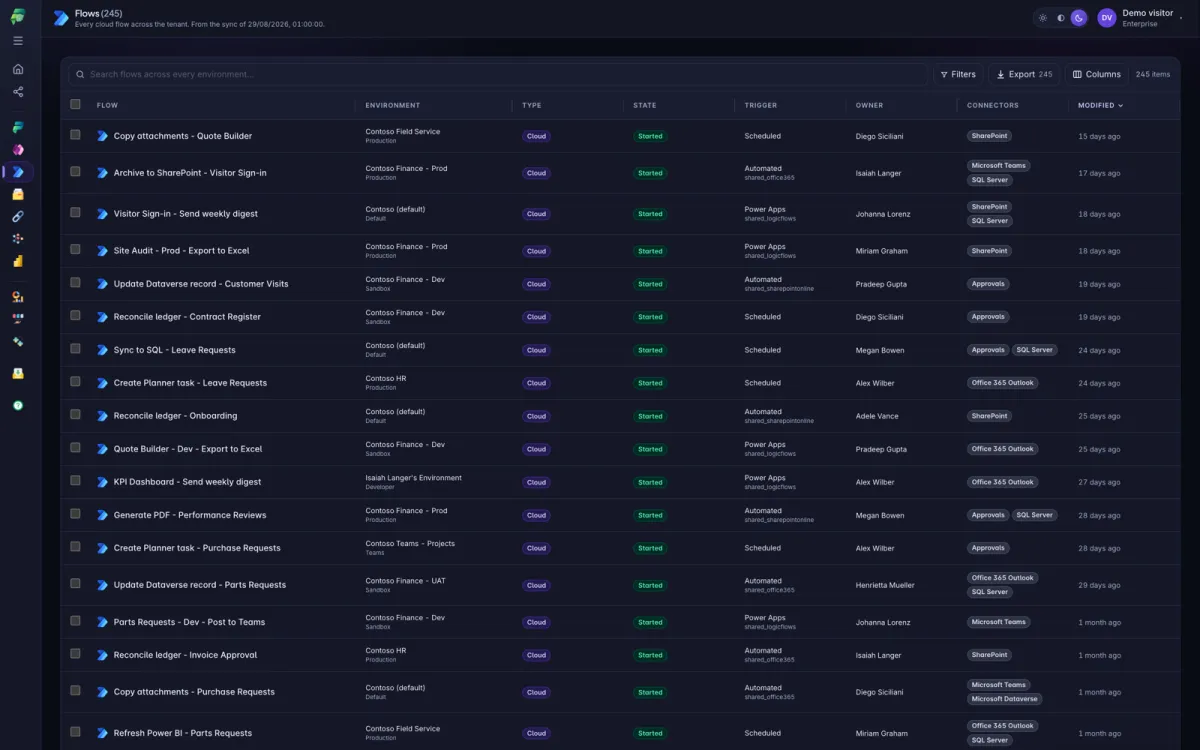
Task: Focus the search flows input field
Action: [x=498, y=74]
